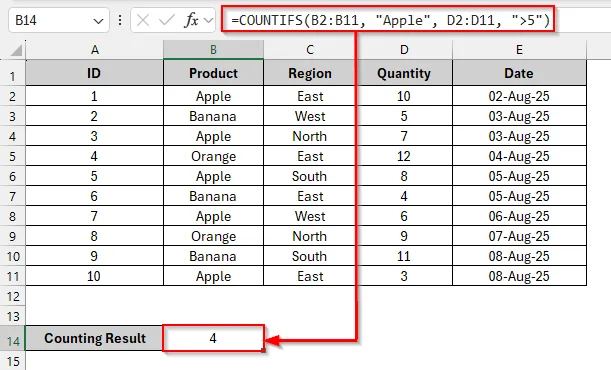Select the East region cell in row 7
Viewport: 611px width, 370px height.
click(x=310, y=196)
